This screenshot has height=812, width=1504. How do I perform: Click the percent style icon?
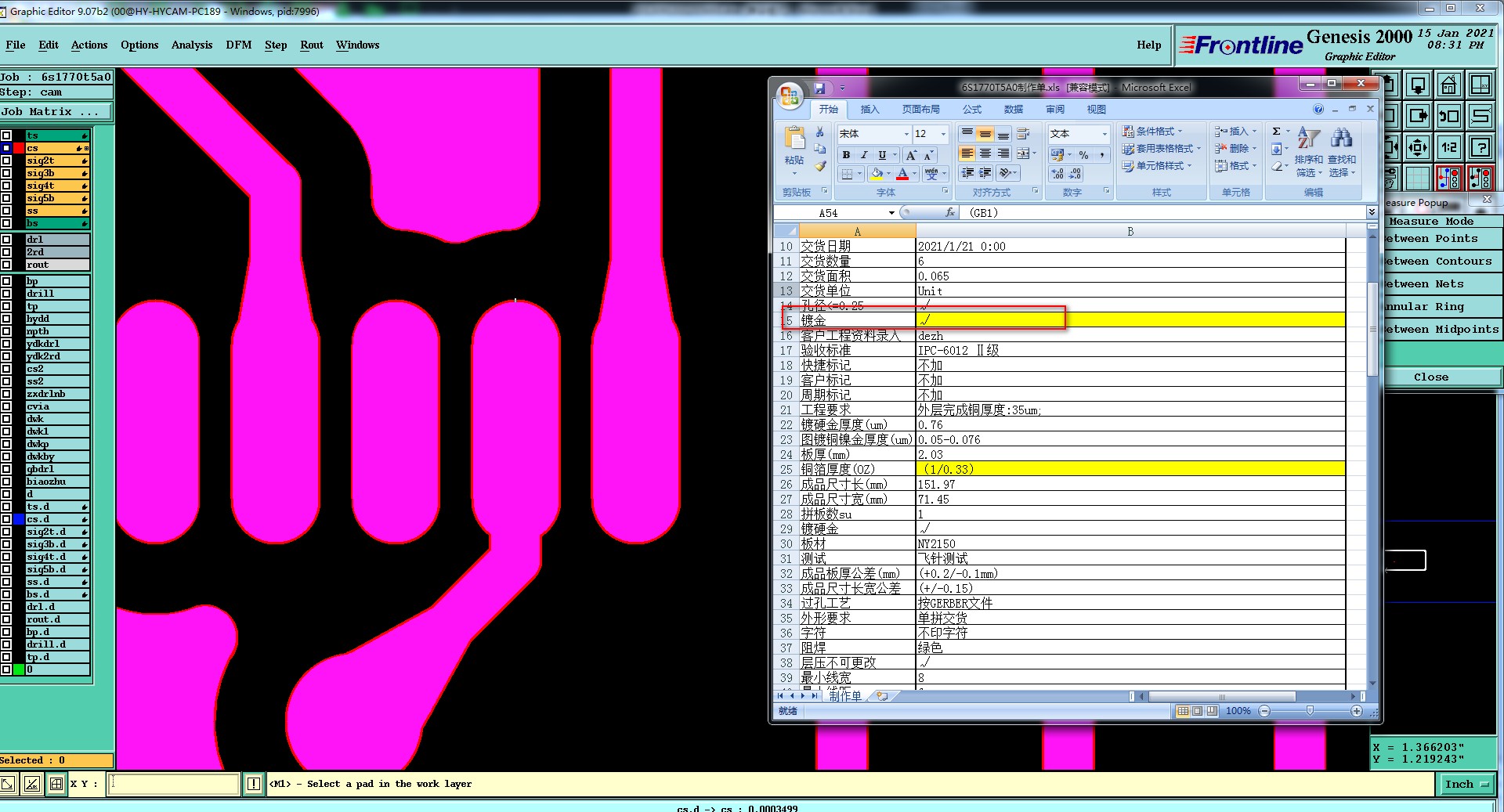point(1083,155)
